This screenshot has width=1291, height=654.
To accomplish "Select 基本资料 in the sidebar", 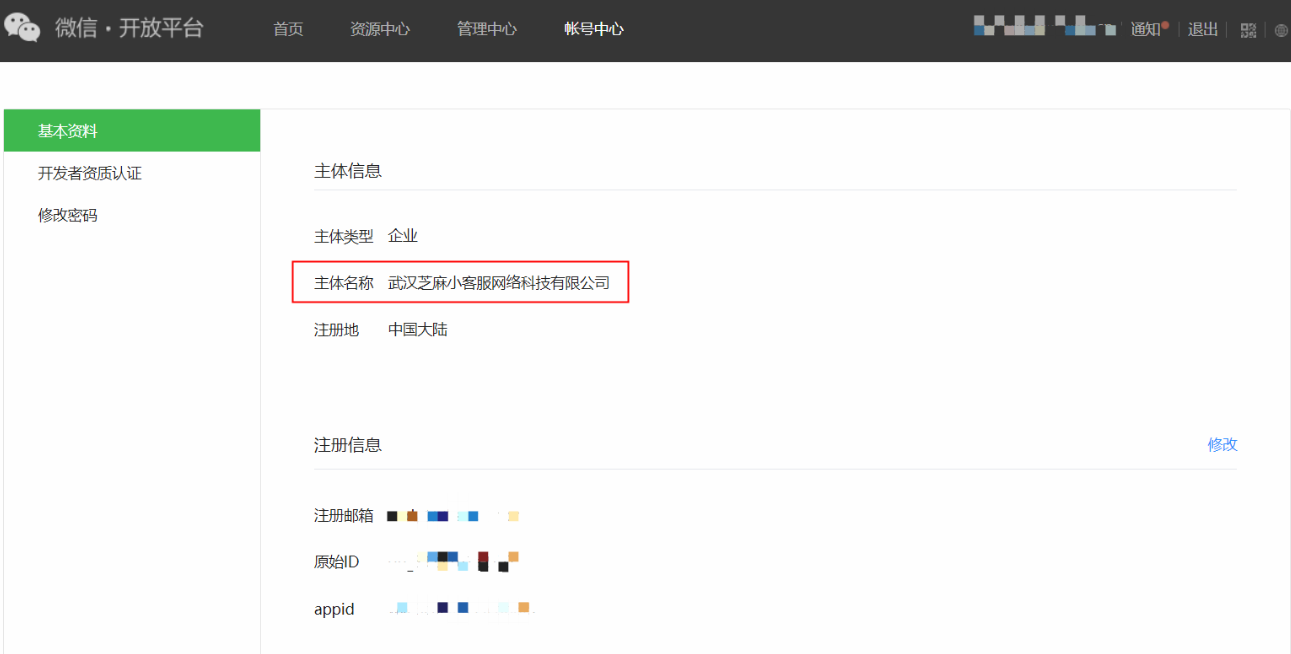I will (132, 131).
